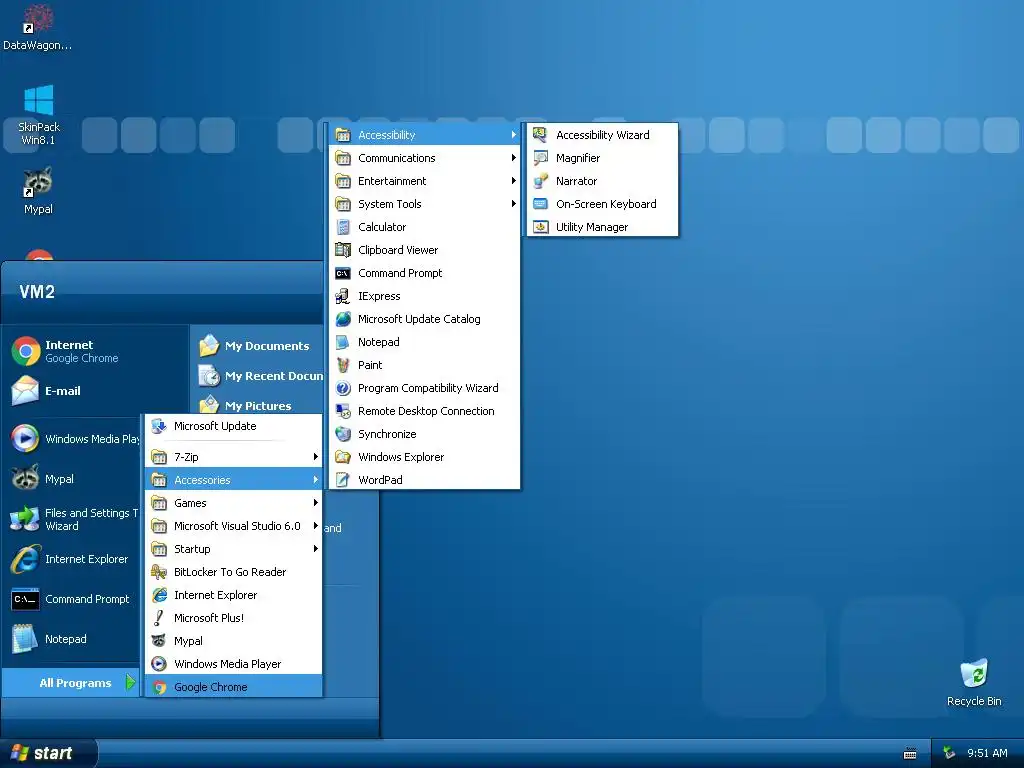Screen dimensions: 1024x768
Task: Open My Recent Documents in Start menu
Action: 259,376
